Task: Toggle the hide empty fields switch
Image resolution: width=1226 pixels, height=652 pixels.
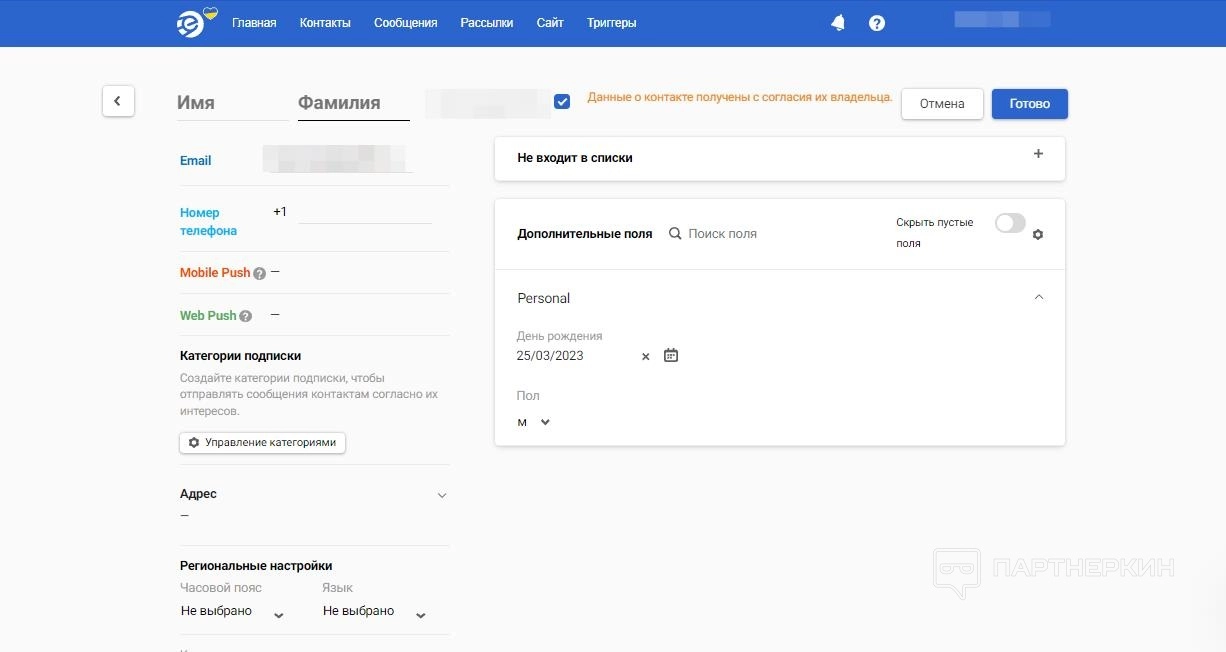Action: (1010, 223)
